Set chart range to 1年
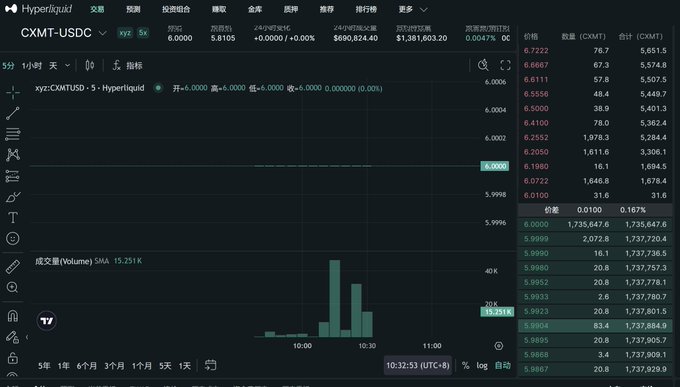This screenshot has height=387, width=680. pyautogui.click(x=63, y=366)
